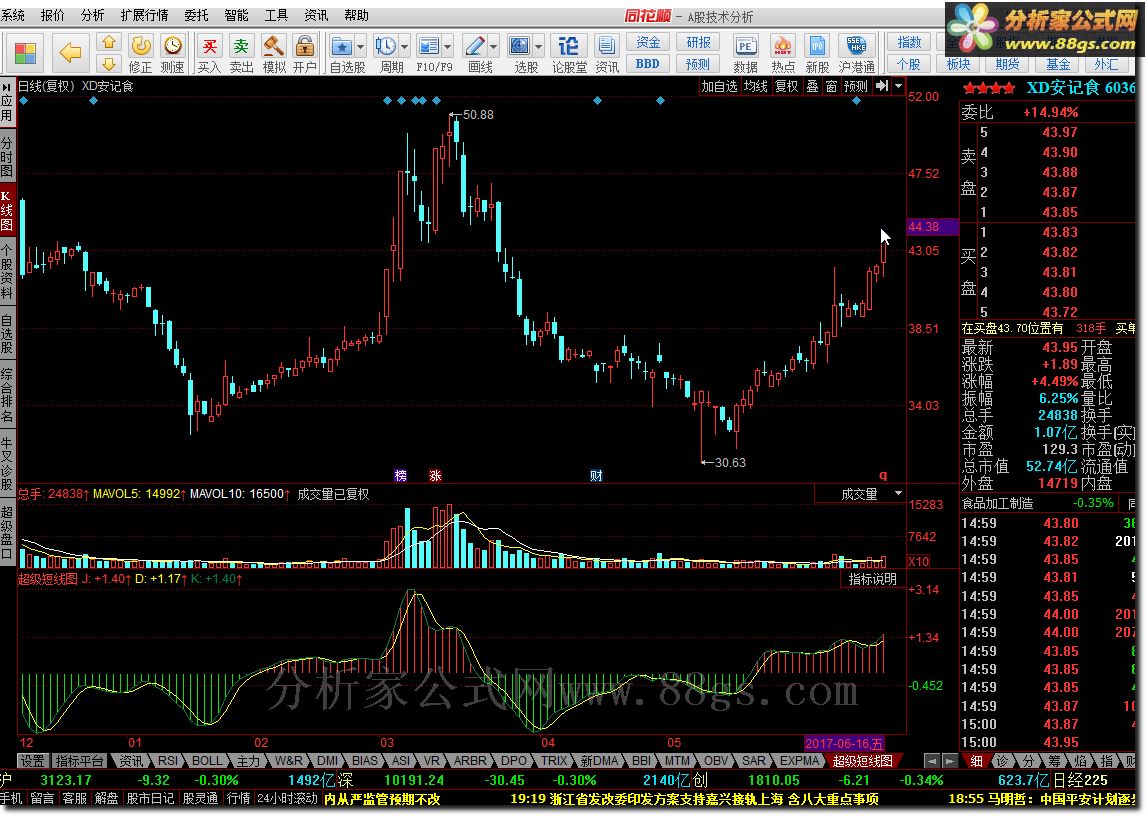Screen dimensions: 1147x816
Task: Open 个股资料 sidebar tab
Action: coord(7,272)
